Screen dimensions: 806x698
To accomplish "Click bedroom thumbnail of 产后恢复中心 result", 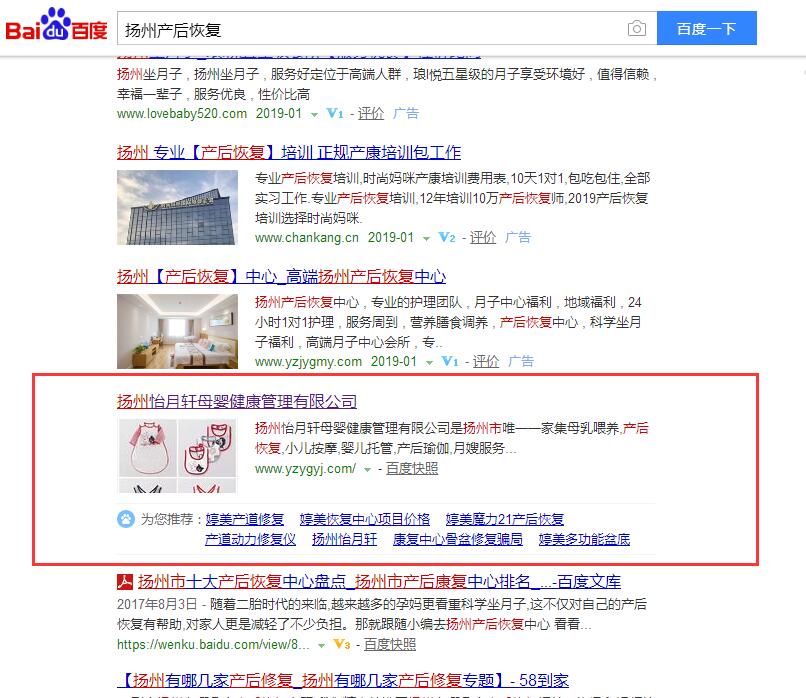I will click(x=177, y=332).
